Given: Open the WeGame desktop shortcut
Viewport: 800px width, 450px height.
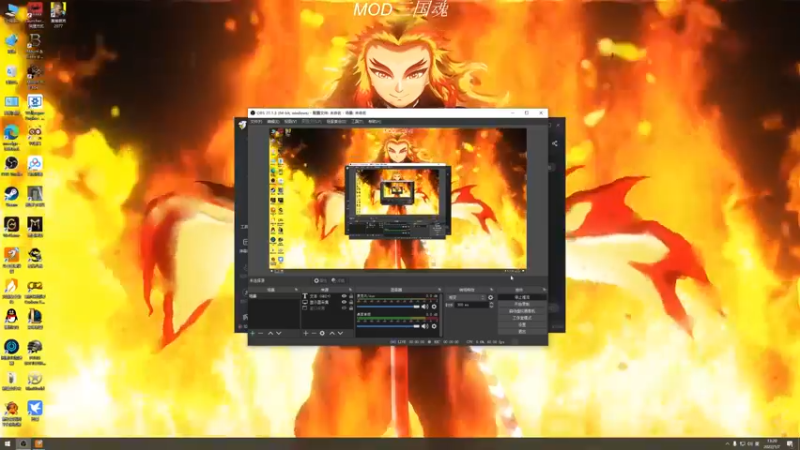Looking at the screenshot, I should (x=11, y=227).
